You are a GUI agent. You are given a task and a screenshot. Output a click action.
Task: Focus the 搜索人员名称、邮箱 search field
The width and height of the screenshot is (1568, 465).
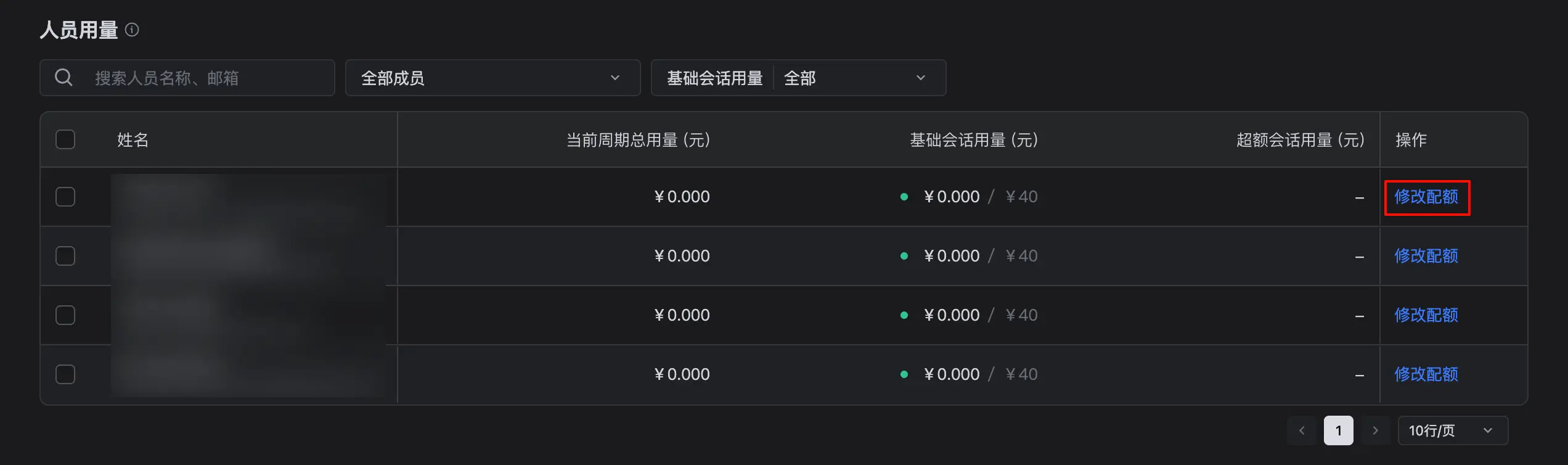pos(187,78)
